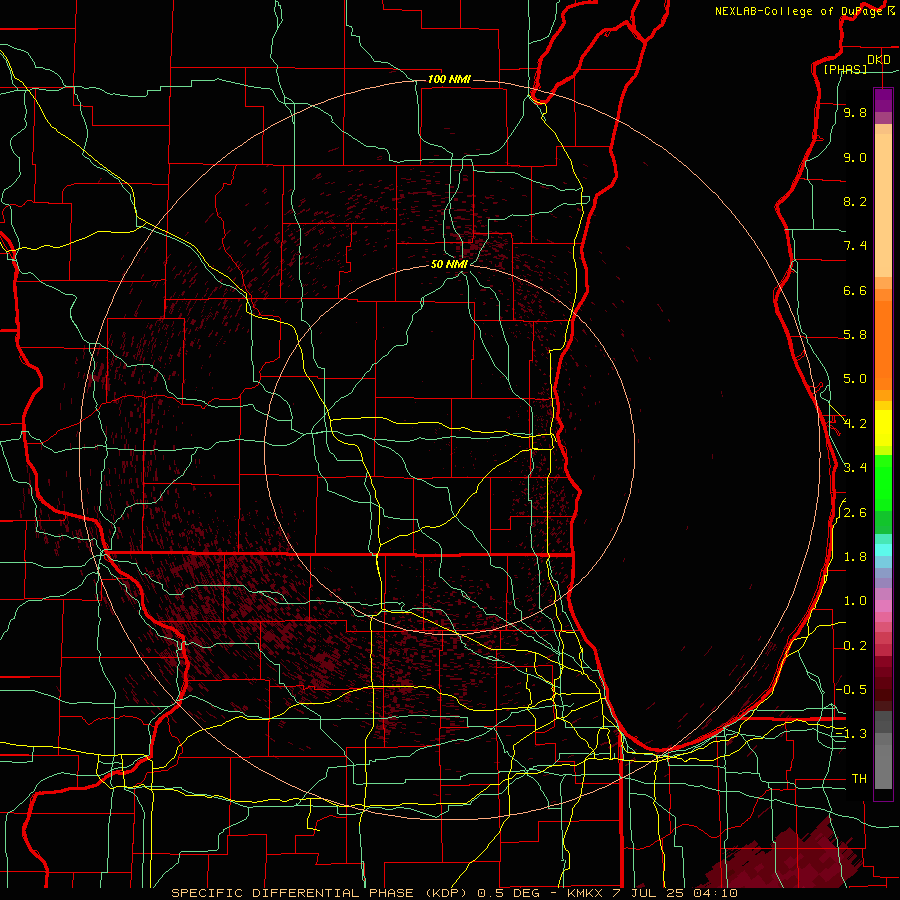Click the 5.8 scale value
Image resolution: width=900 pixels, height=900 pixels.
pos(855,335)
